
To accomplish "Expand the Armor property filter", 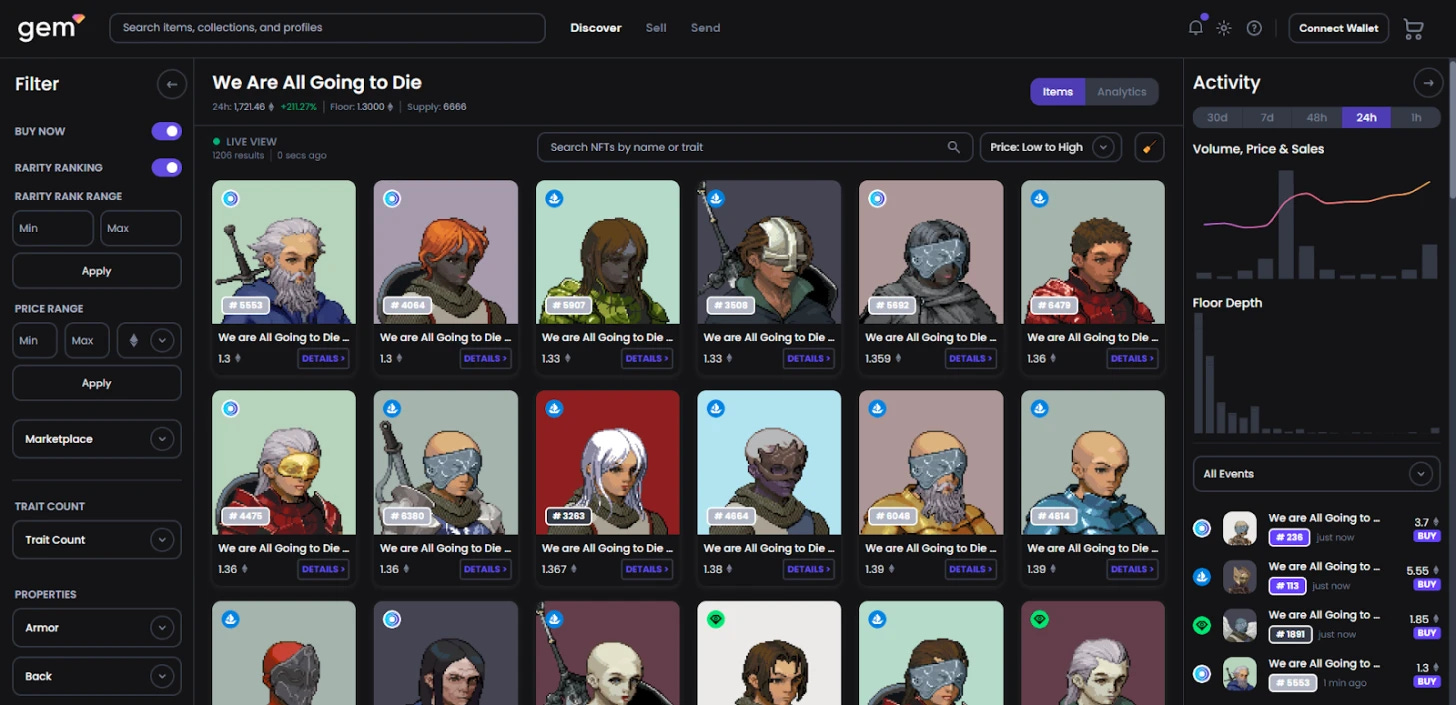I will pyautogui.click(x=97, y=628).
